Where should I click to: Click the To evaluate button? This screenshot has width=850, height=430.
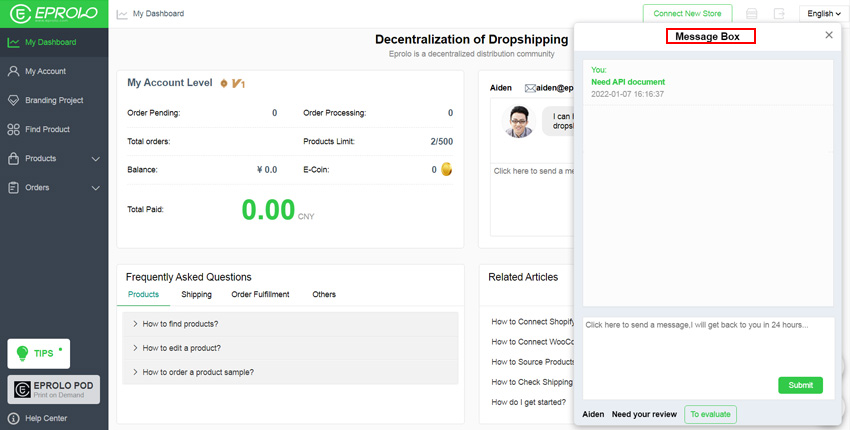tap(711, 414)
